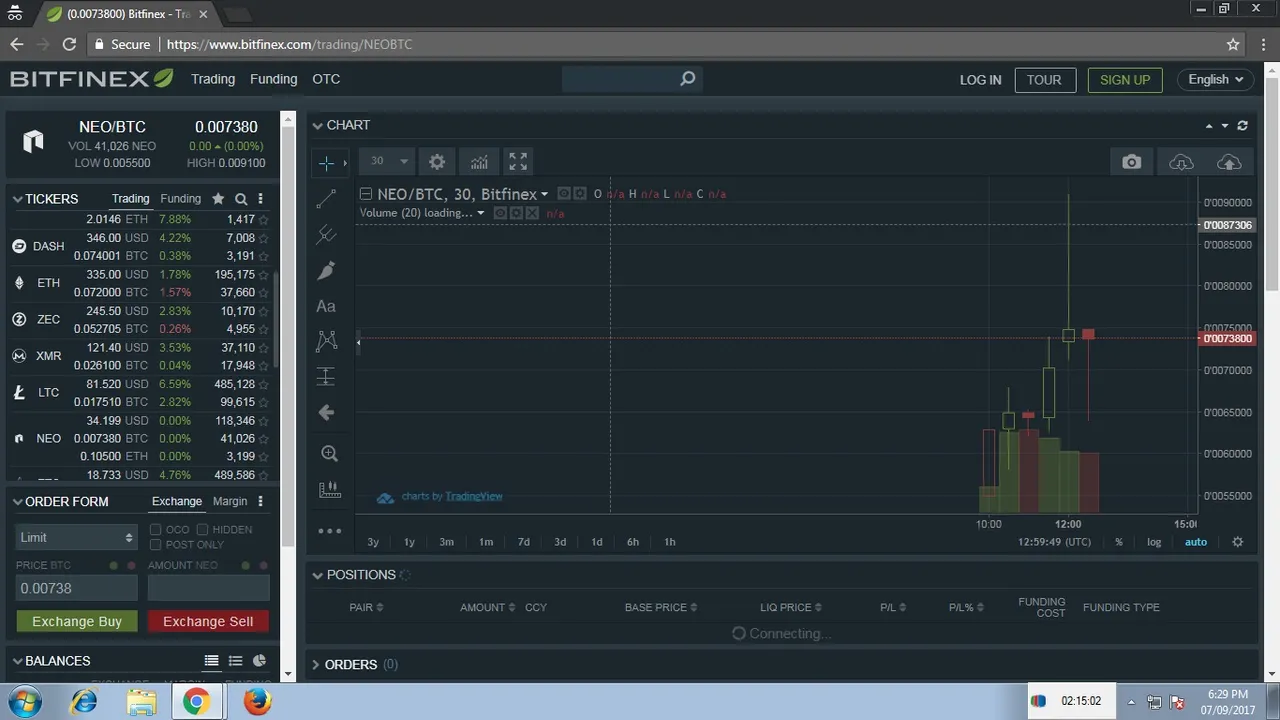This screenshot has height=720, width=1280.
Task: Open the English language dropdown
Action: tap(1216, 80)
